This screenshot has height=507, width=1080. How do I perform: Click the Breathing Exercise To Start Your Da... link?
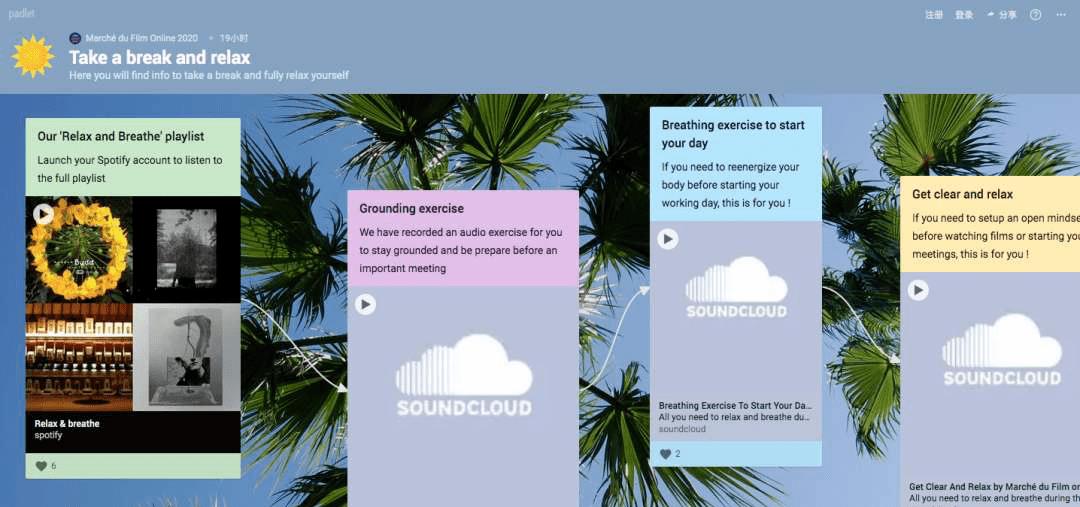pos(735,406)
